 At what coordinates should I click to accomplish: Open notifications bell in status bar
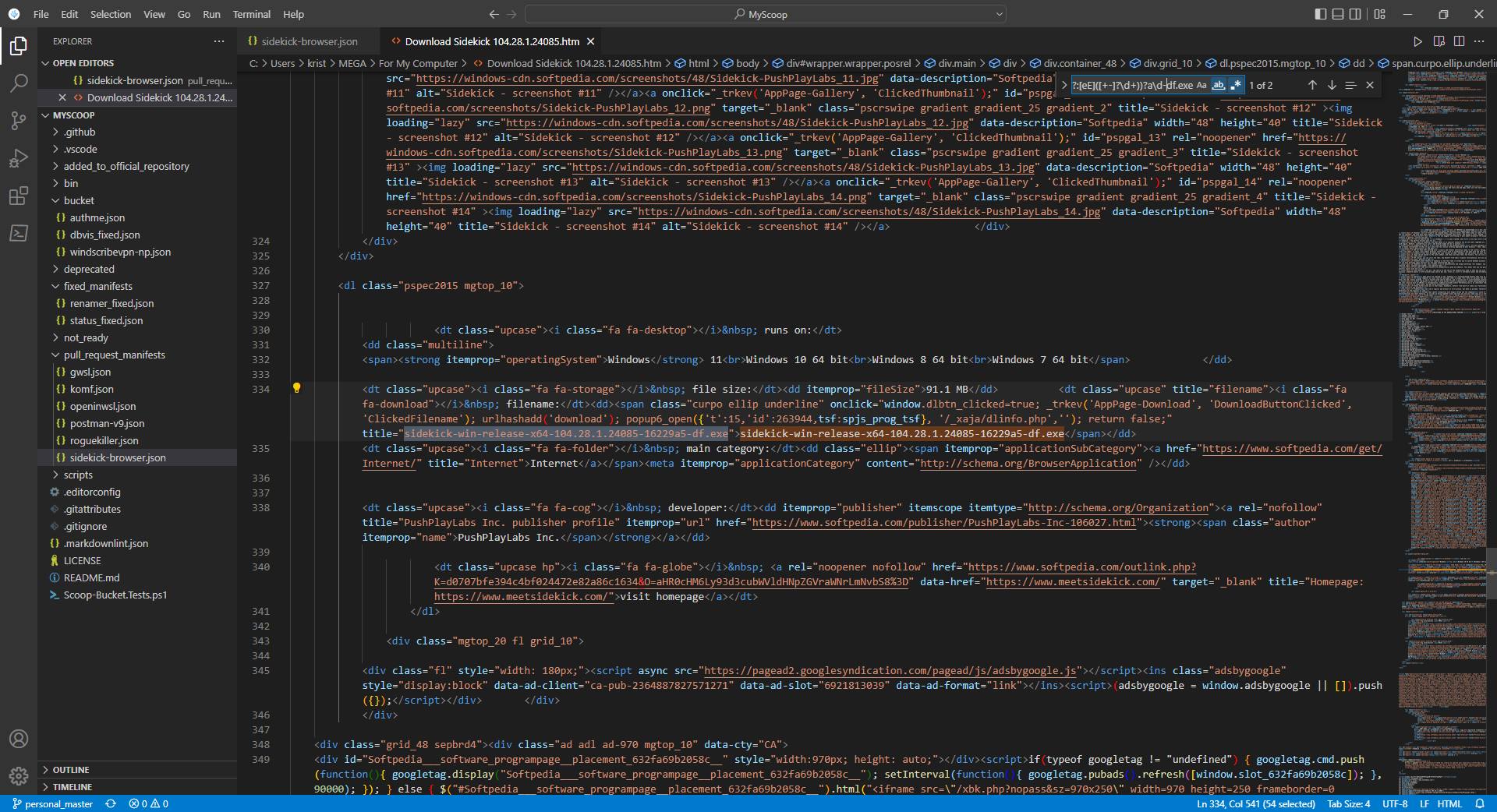coord(1480,803)
